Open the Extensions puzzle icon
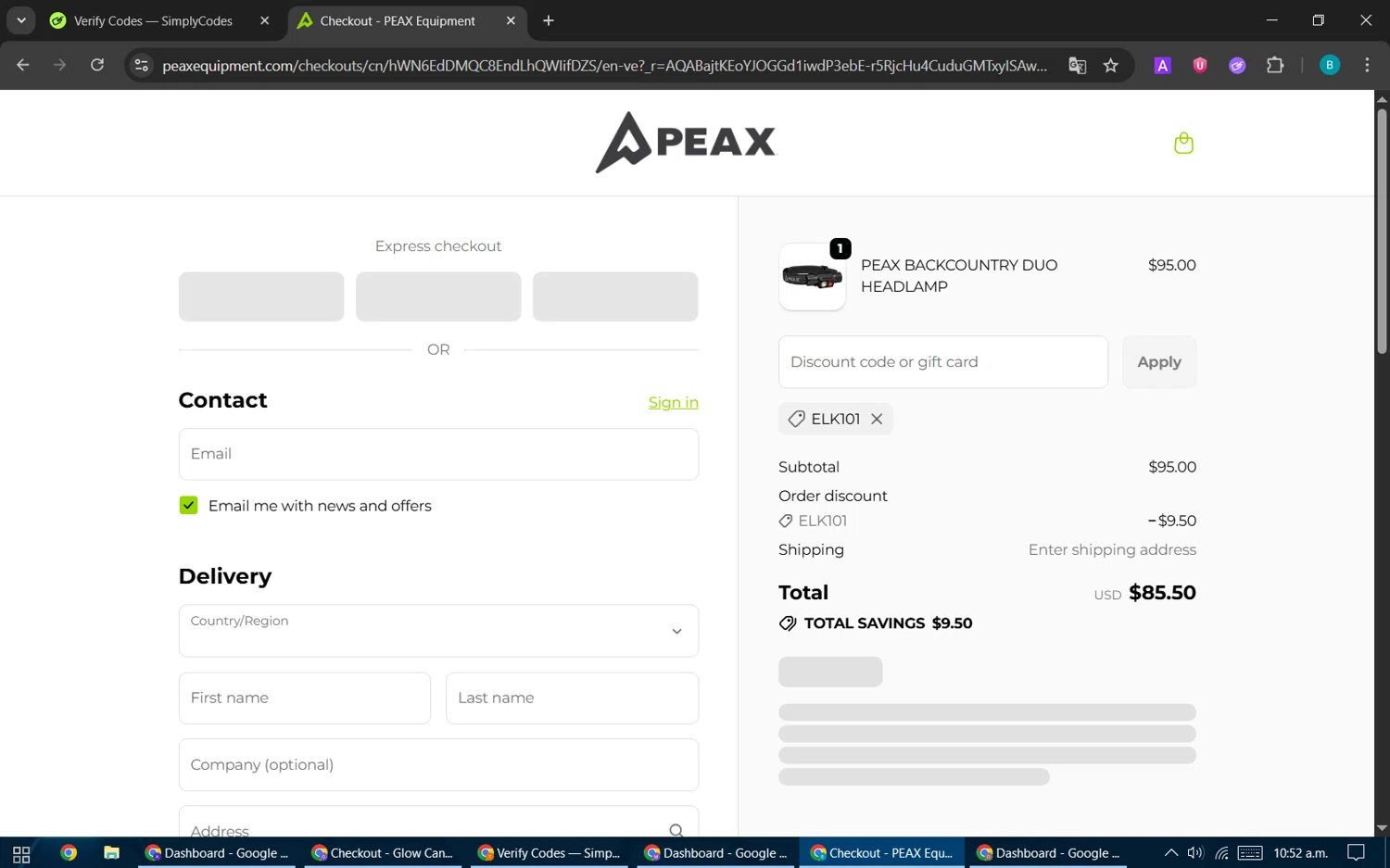 [x=1275, y=65]
